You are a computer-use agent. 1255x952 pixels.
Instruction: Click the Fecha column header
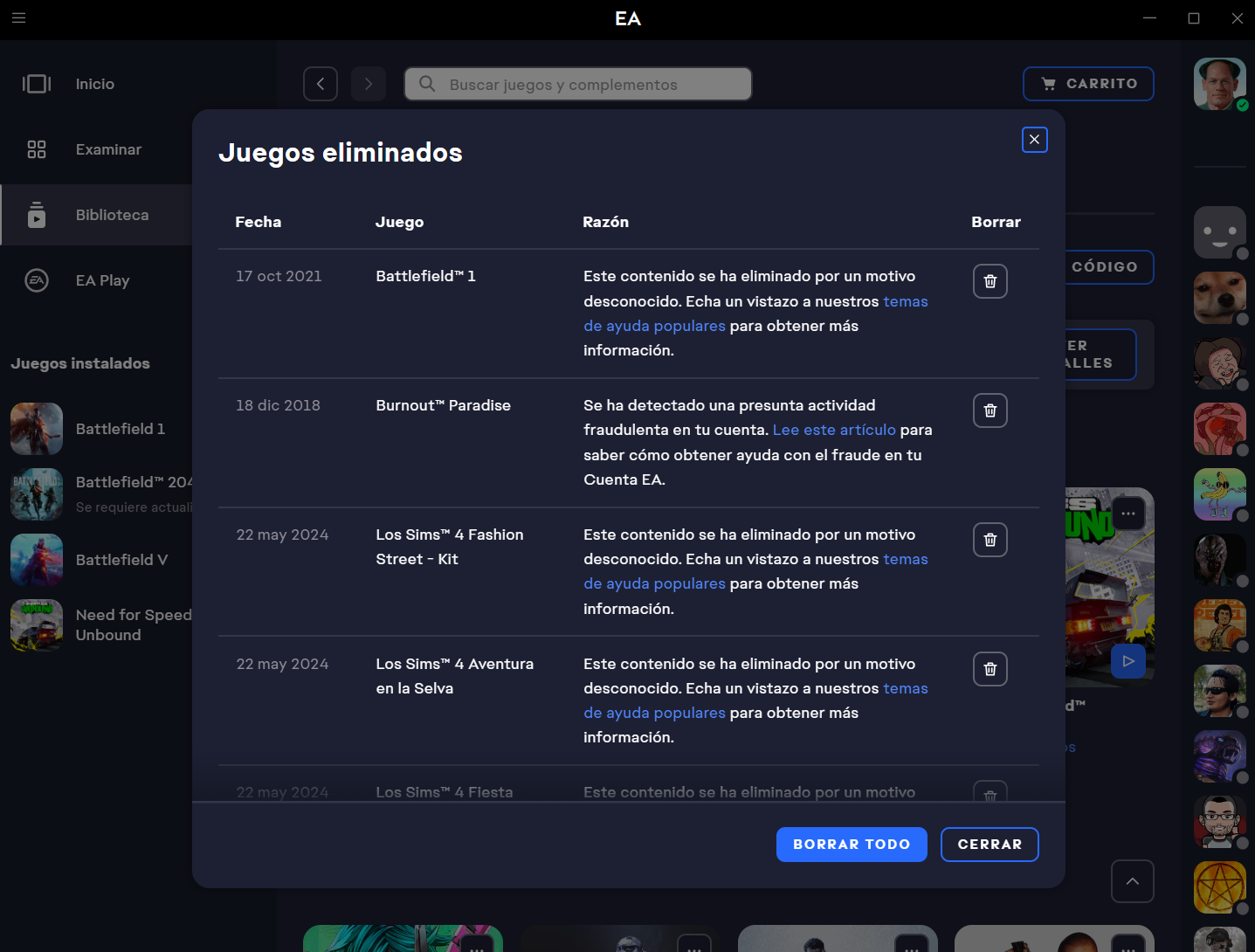259,222
